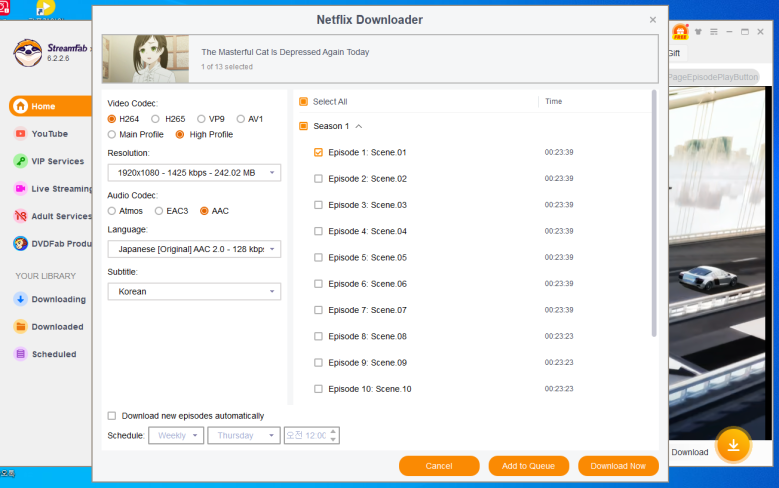Check Episode 3: Scene.03
Screen dimensions: 779x488
pos(318,205)
